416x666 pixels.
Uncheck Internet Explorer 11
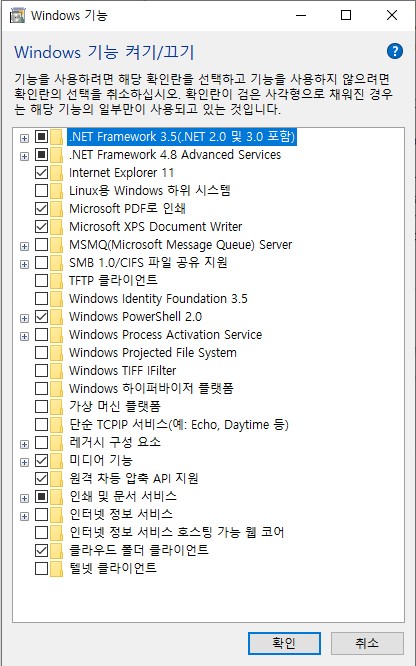pyautogui.click(x=41, y=172)
